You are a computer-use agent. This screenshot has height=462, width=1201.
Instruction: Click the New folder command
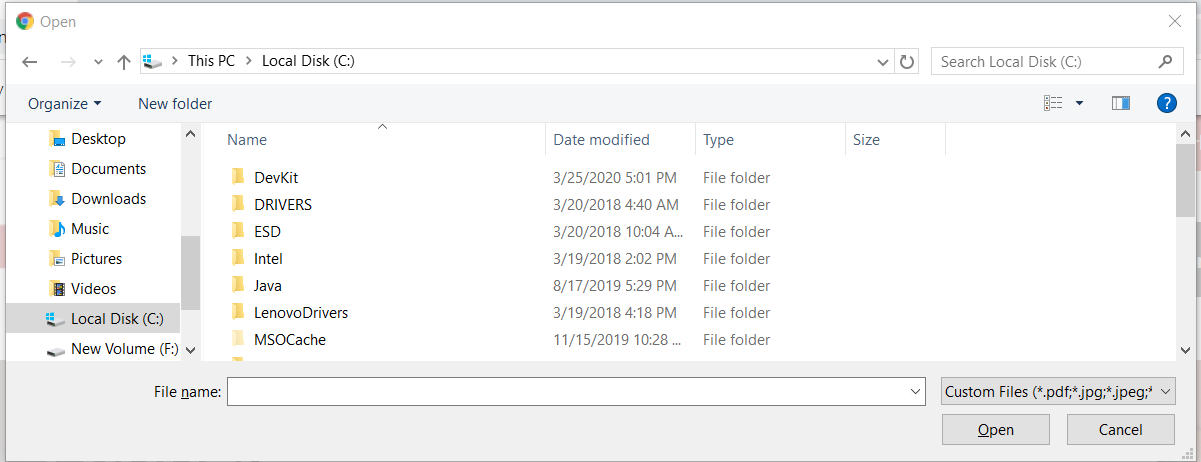[x=175, y=104]
